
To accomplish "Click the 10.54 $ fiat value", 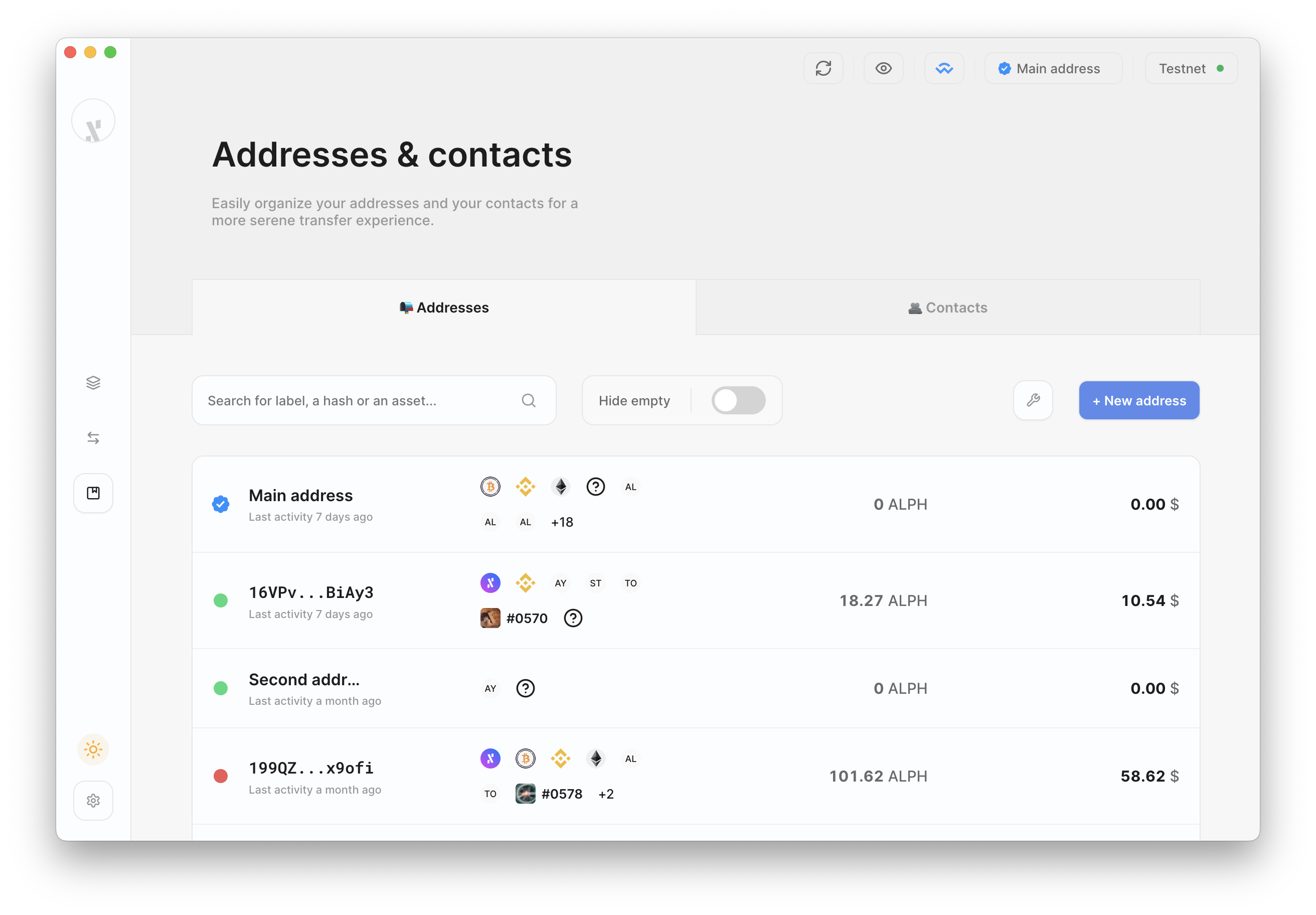I will (1150, 601).
